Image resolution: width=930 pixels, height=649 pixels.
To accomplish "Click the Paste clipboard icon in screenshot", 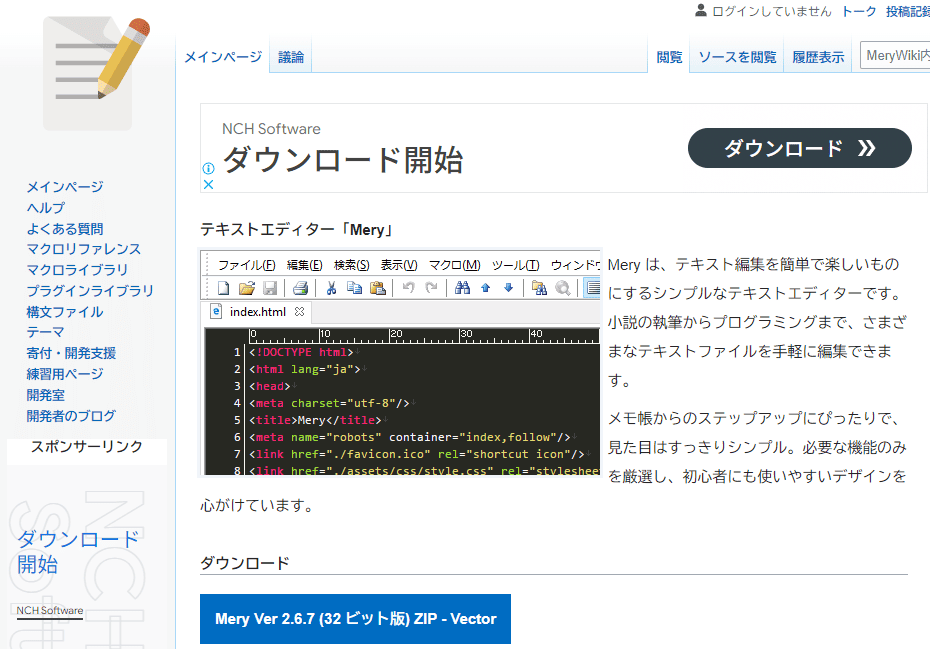I will tap(377, 288).
